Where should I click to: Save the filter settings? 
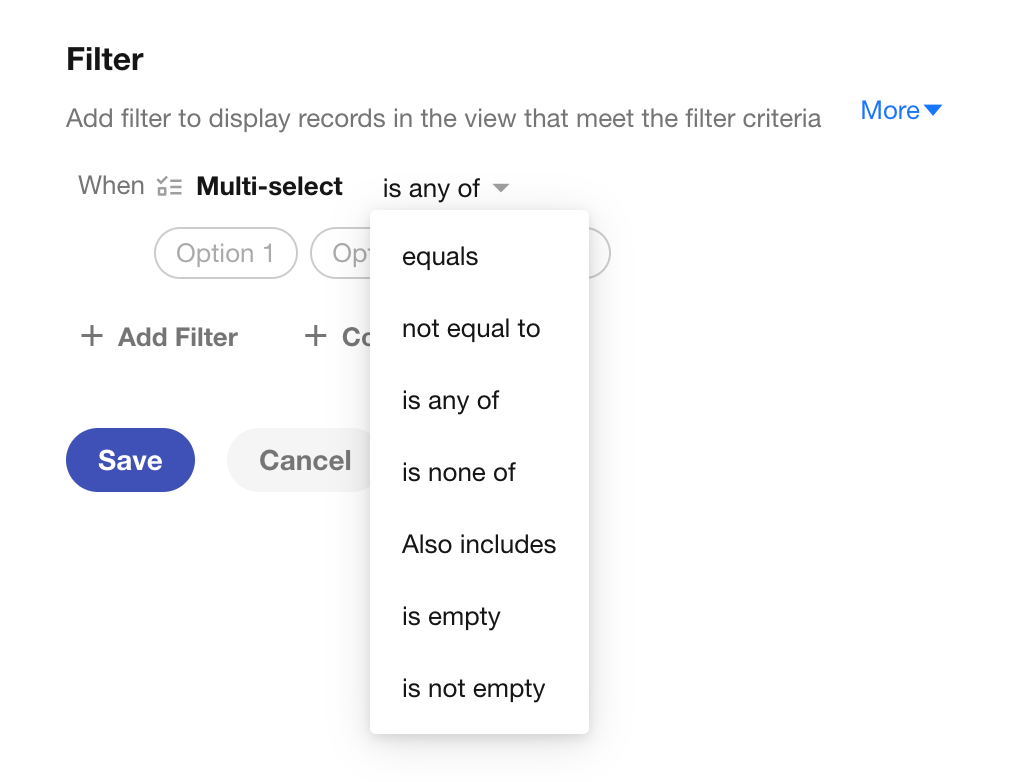click(x=130, y=460)
